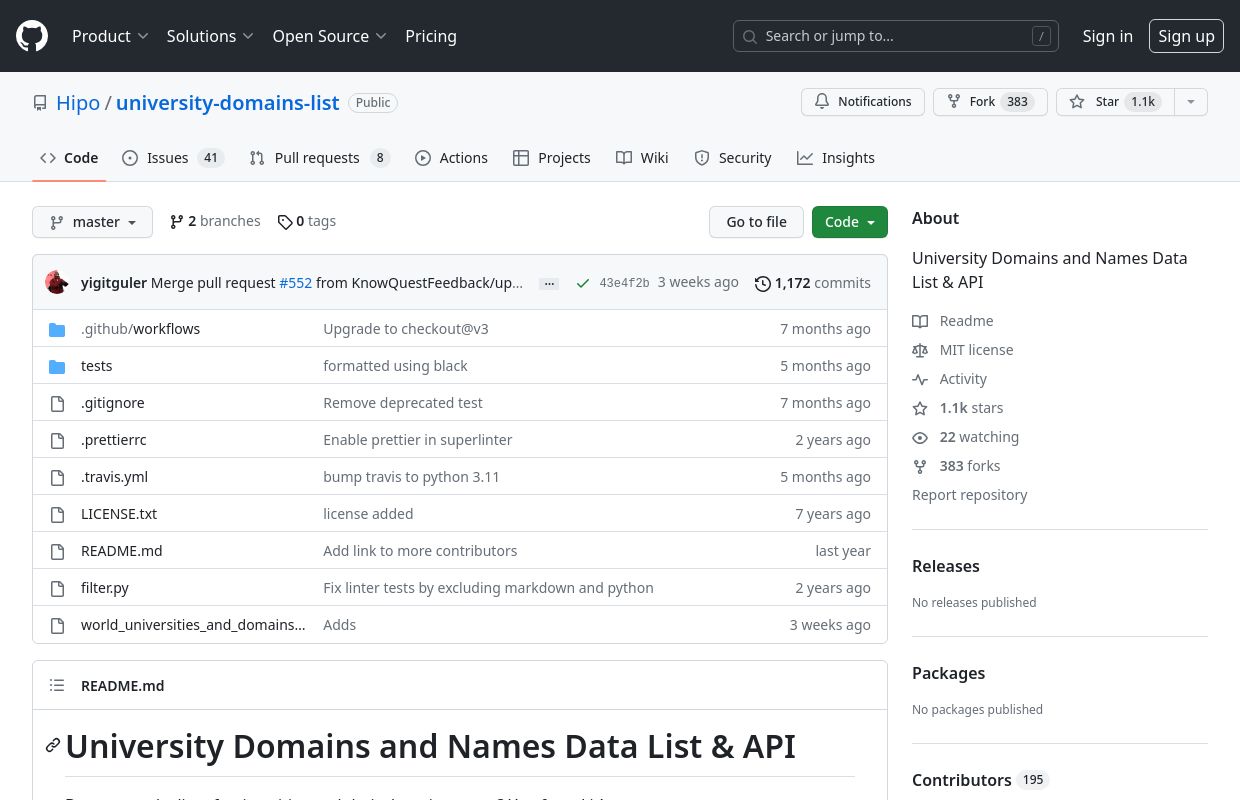
Task: Click the Activity pulse icon
Action: point(920,379)
